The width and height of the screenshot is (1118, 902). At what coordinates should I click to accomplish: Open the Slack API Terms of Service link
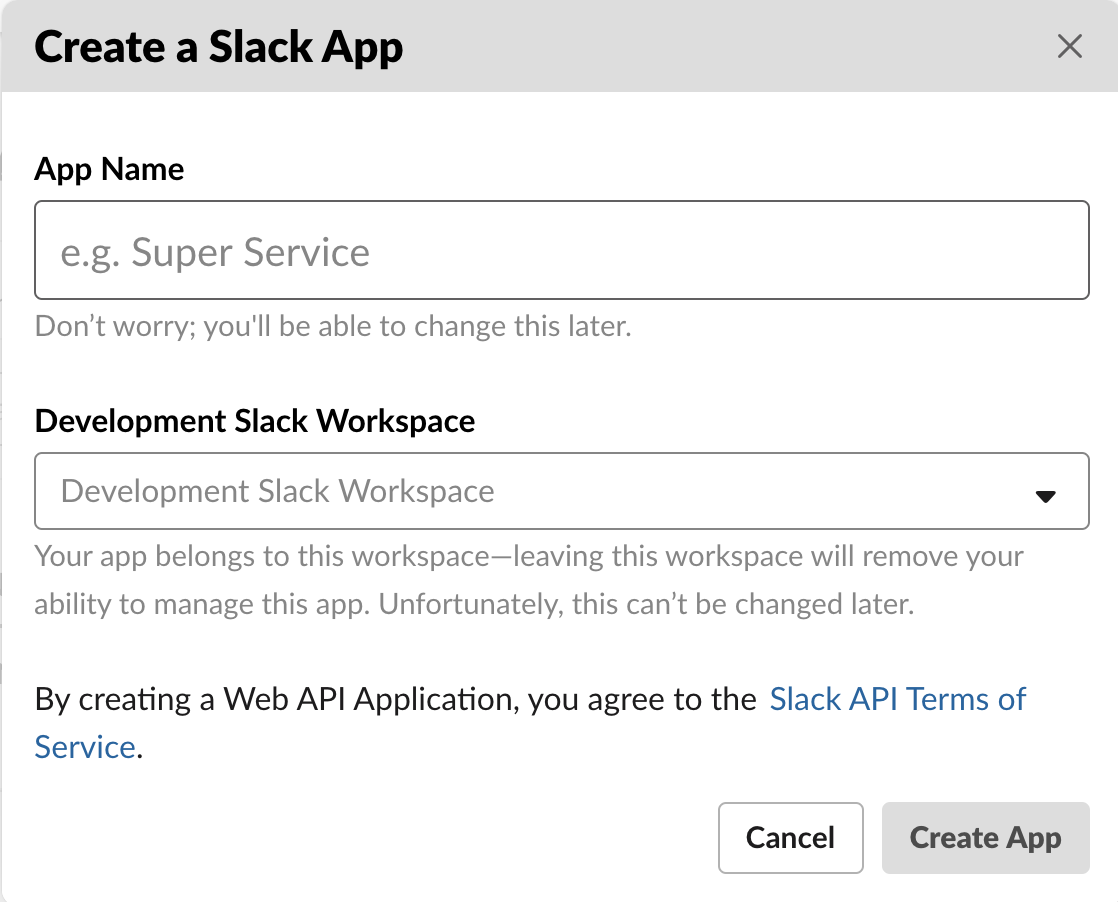897,699
